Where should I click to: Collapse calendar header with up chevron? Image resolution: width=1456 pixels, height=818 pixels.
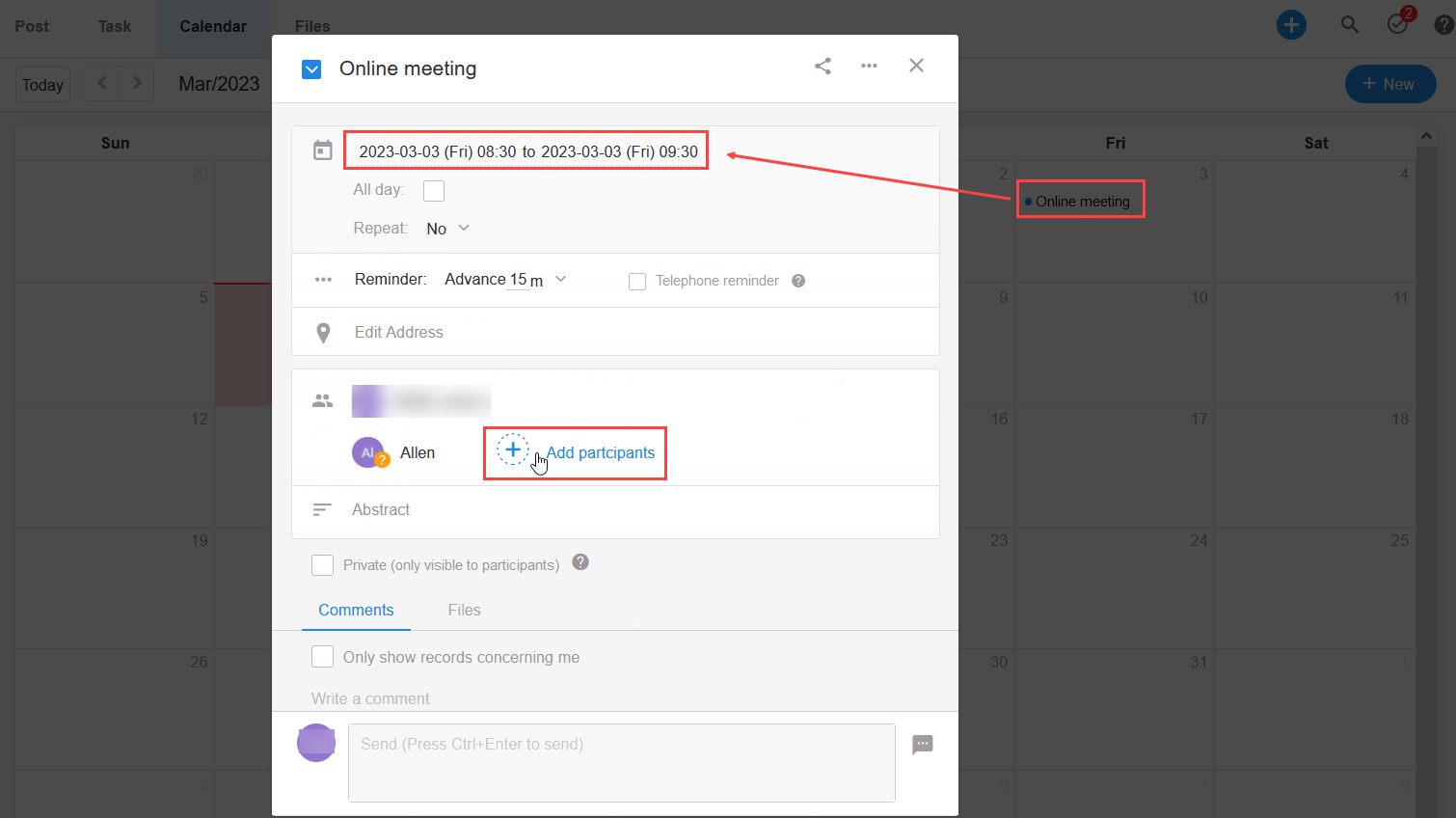1427,136
